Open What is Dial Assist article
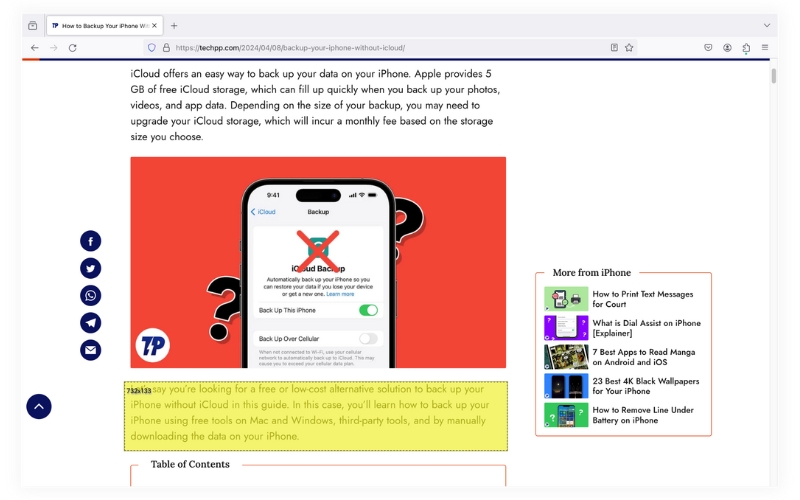Viewport: 800px width, 500px height. point(646,328)
